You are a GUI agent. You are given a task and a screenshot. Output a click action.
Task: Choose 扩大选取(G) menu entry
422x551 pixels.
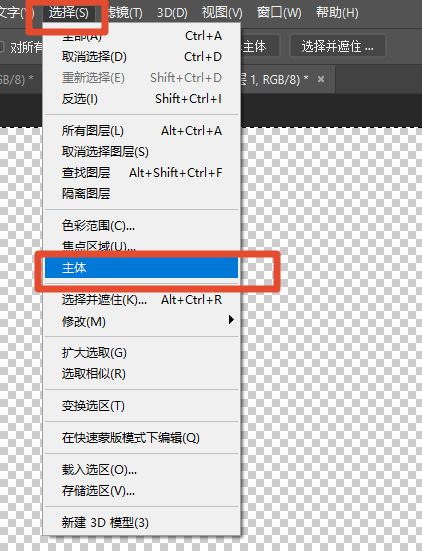142,352
